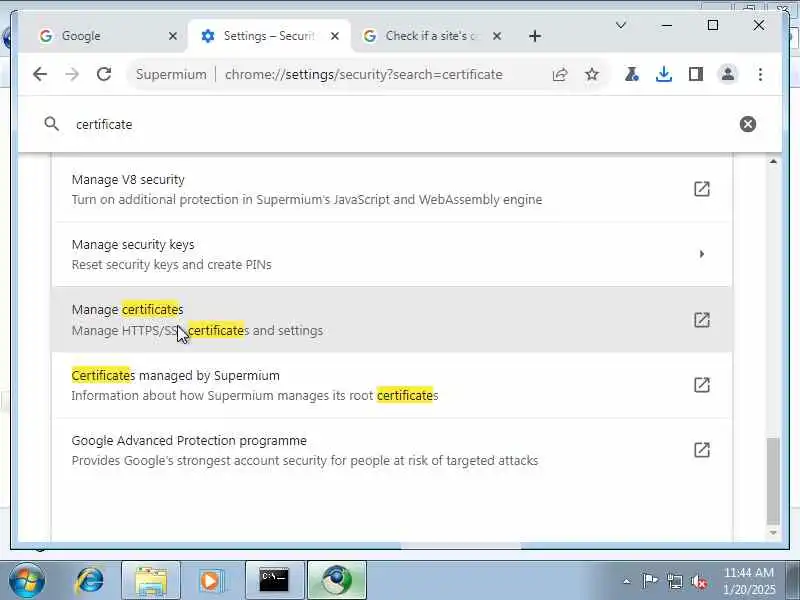Show hidden system tray icons
800x600 pixels.
[x=627, y=581]
